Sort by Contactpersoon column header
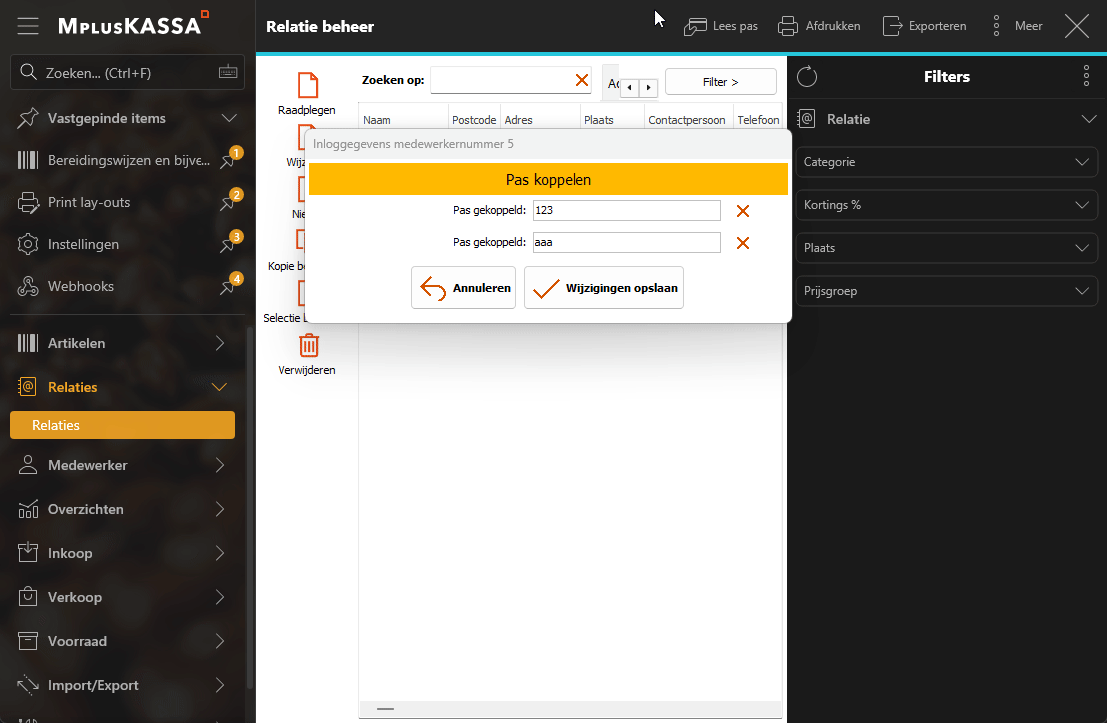Screen dimensions: 1107x723 click(x=687, y=119)
